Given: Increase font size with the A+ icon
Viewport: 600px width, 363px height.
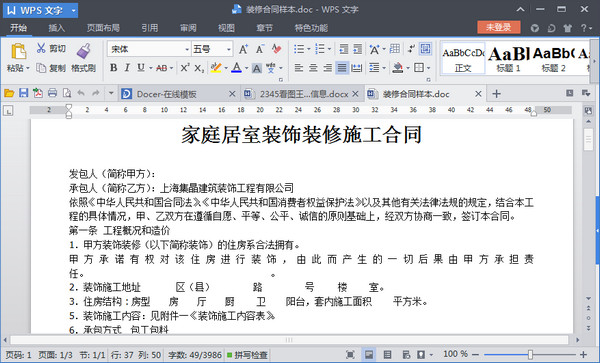Looking at the screenshot, I should point(243,49).
